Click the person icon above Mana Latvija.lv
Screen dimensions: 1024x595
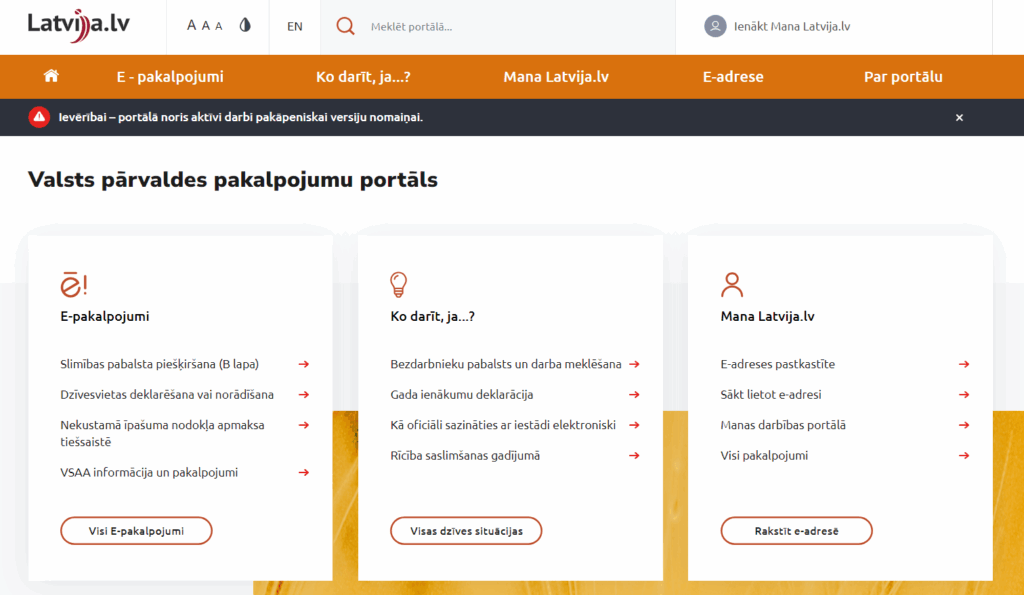(x=731, y=285)
